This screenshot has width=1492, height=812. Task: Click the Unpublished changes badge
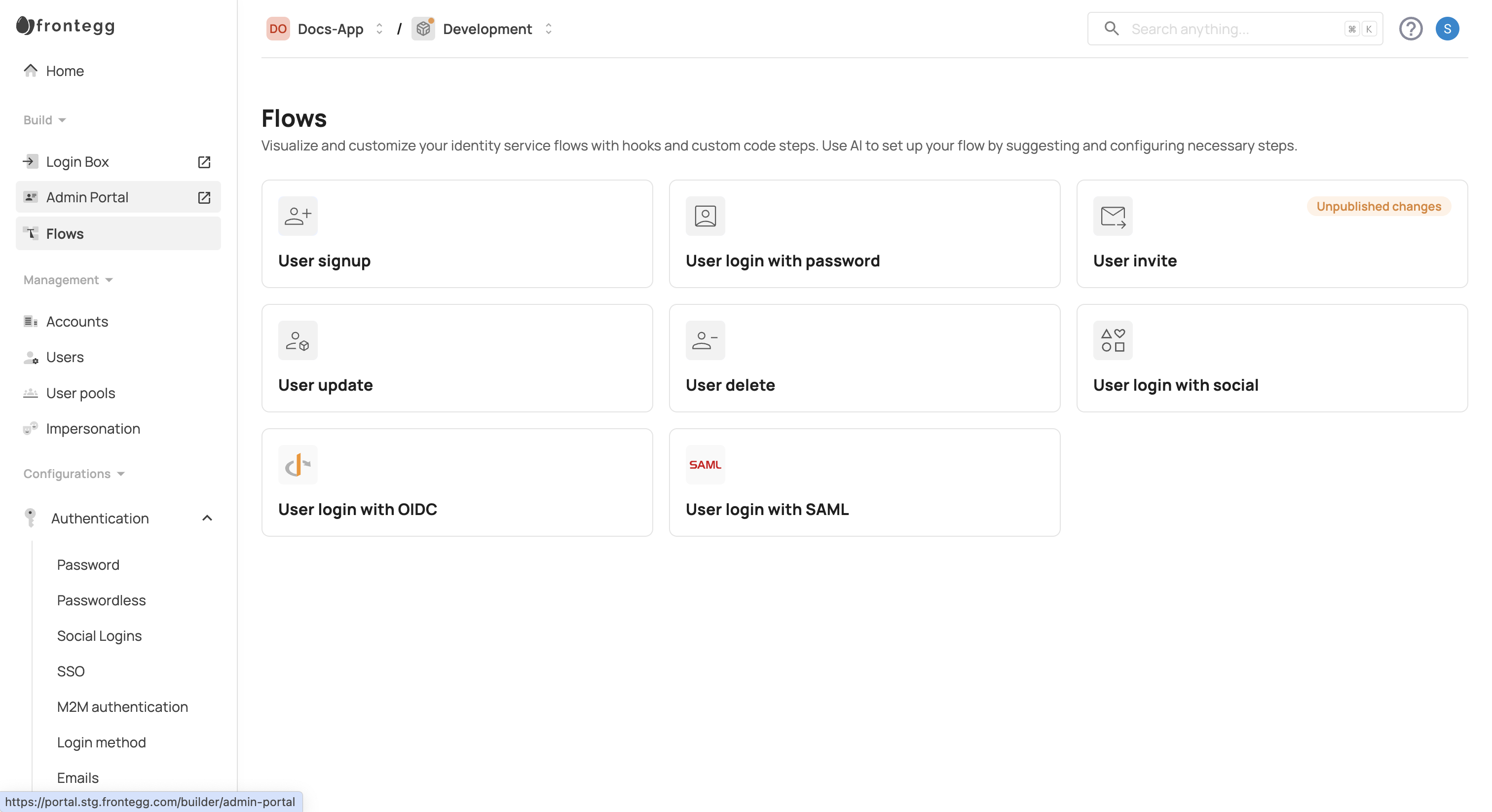1378,207
